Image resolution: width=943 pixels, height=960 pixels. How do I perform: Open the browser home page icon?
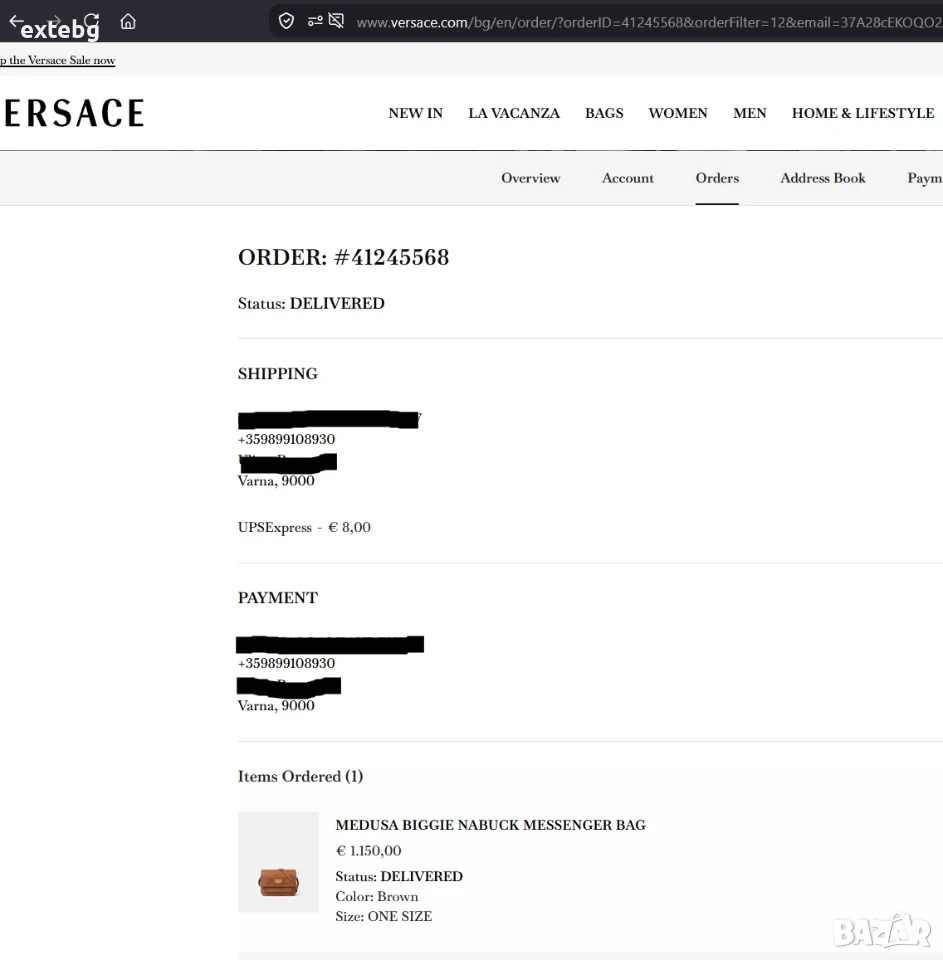[128, 22]
